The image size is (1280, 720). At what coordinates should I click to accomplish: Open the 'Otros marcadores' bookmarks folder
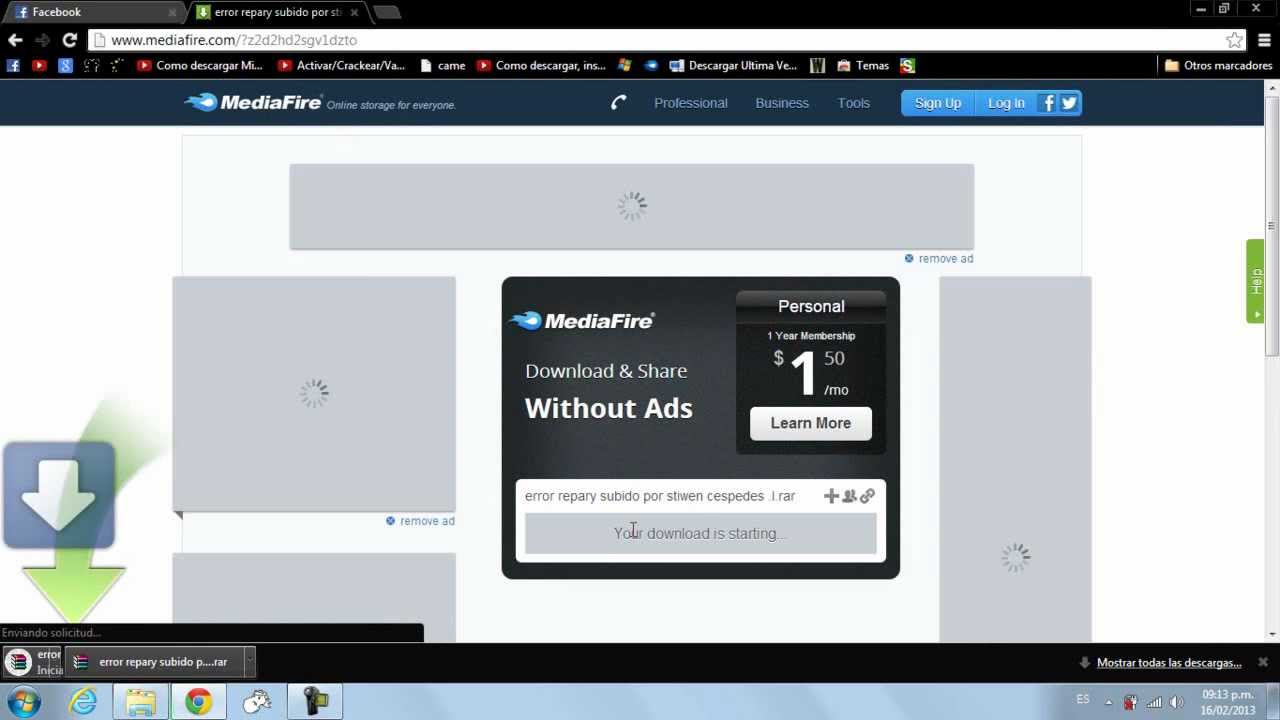pyautogui.click(x=1218, y=65)
